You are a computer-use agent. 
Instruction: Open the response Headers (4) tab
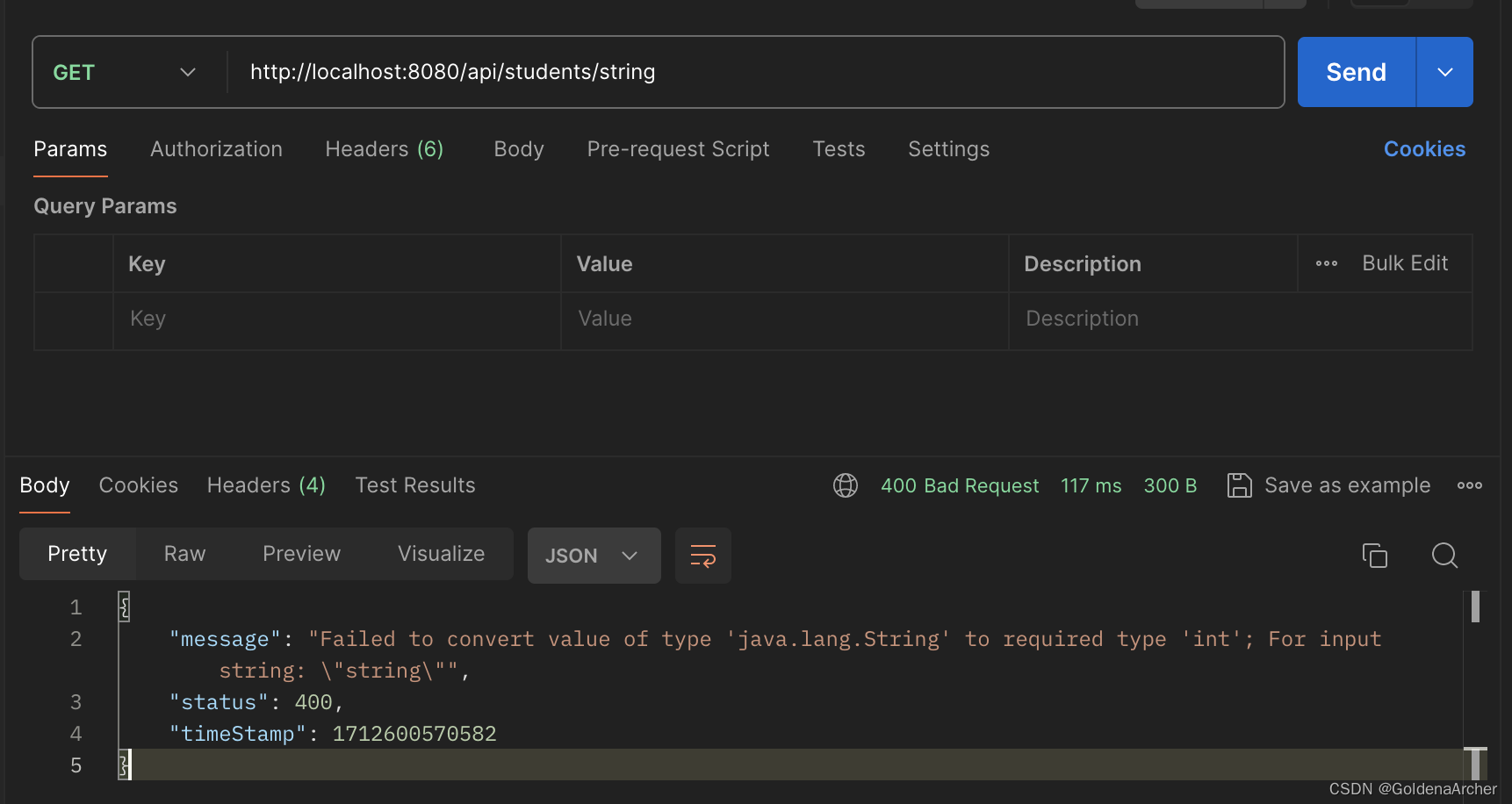266,485
